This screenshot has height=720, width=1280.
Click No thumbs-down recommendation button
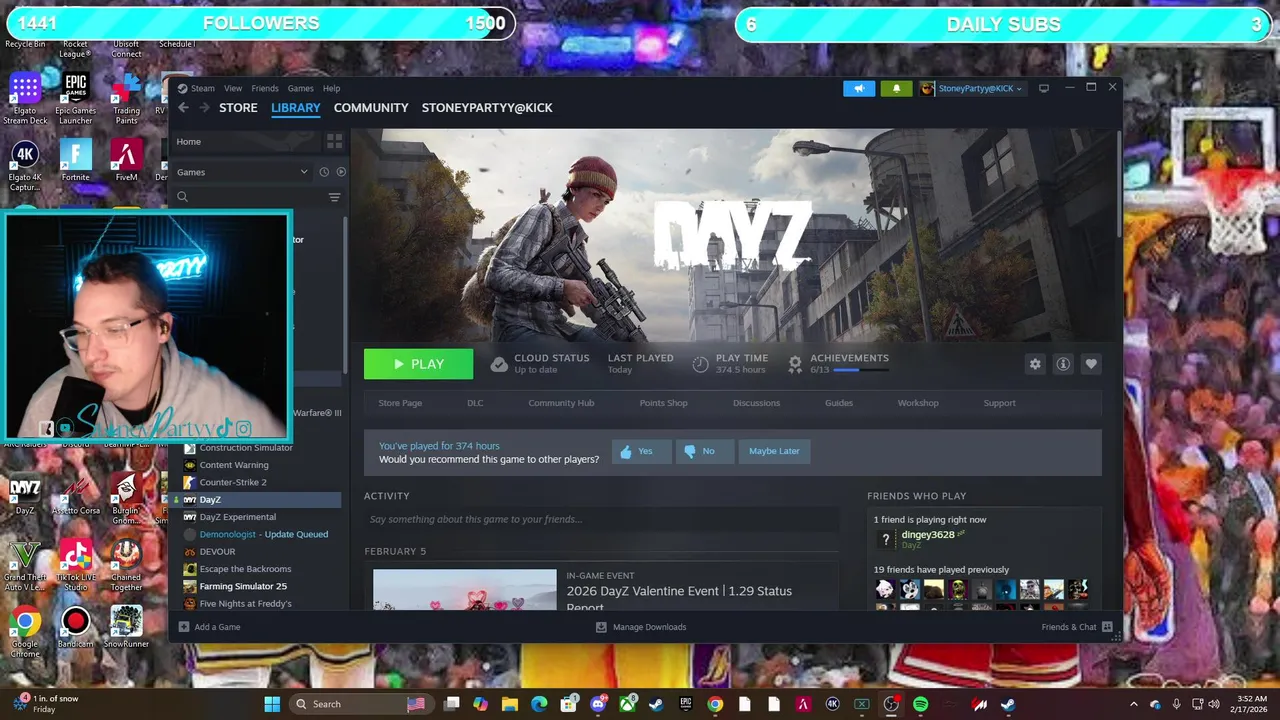point(704,451)
